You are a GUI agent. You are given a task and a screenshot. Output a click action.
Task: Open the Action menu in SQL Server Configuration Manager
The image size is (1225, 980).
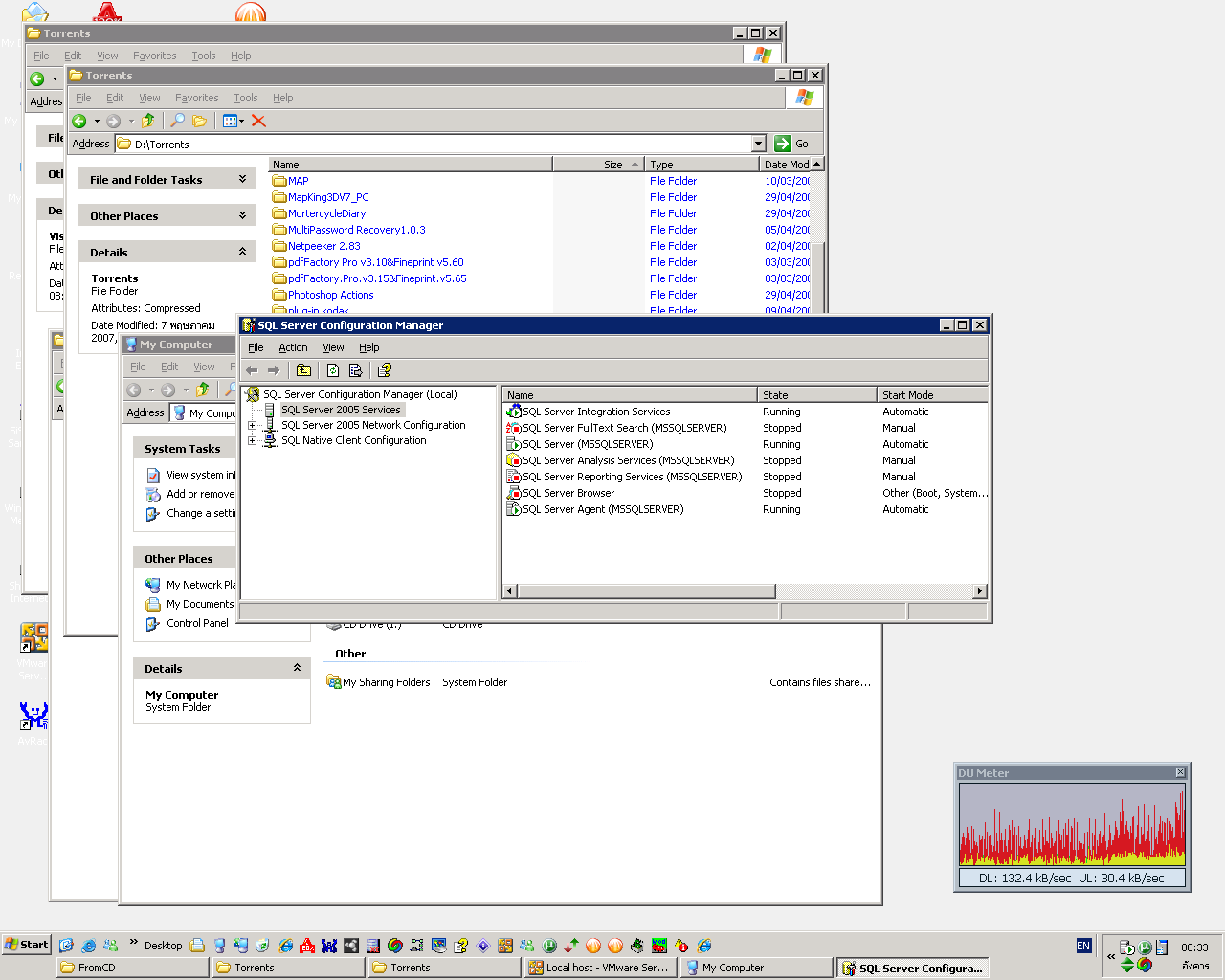click(x=293, y=347)
